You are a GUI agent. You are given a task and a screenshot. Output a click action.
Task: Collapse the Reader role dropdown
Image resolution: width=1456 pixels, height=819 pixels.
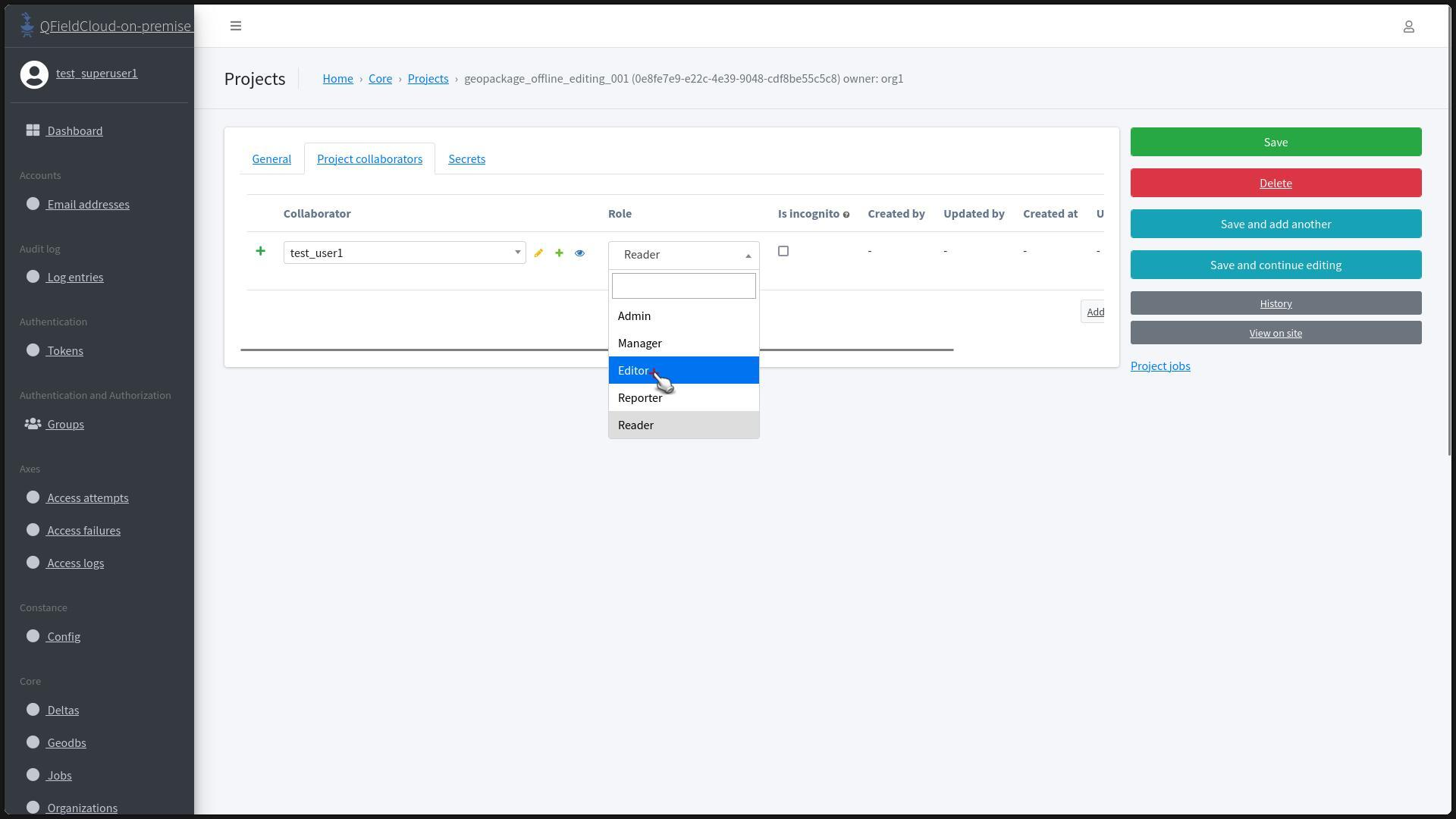pyautogui.click(x=683, y=255)
